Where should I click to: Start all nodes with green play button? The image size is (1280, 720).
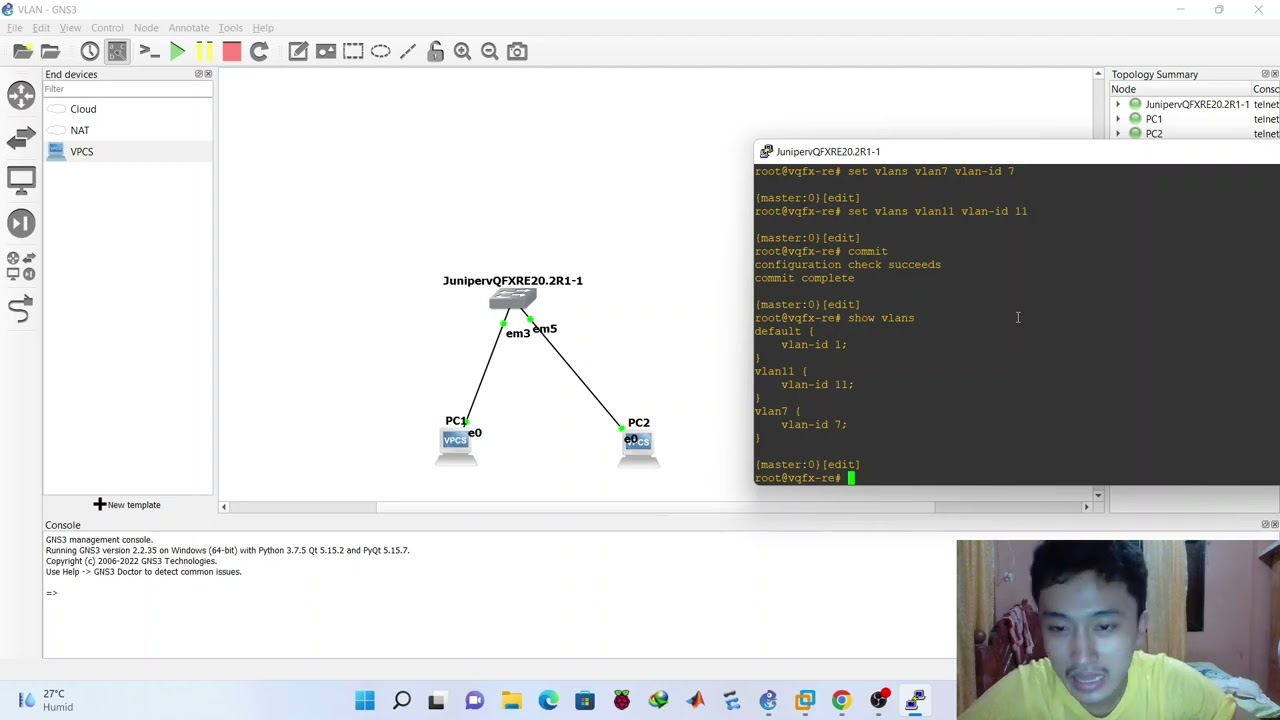(177, 51)
